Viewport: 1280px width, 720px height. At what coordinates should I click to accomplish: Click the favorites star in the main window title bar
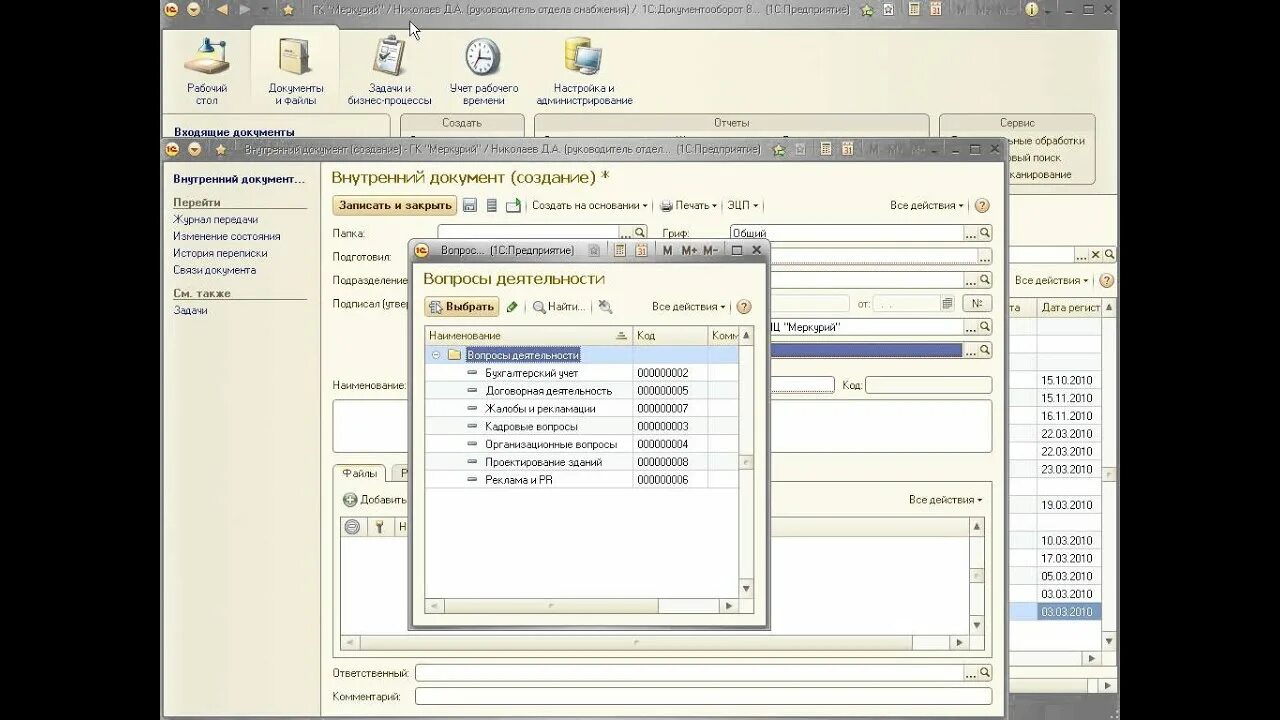288,10
